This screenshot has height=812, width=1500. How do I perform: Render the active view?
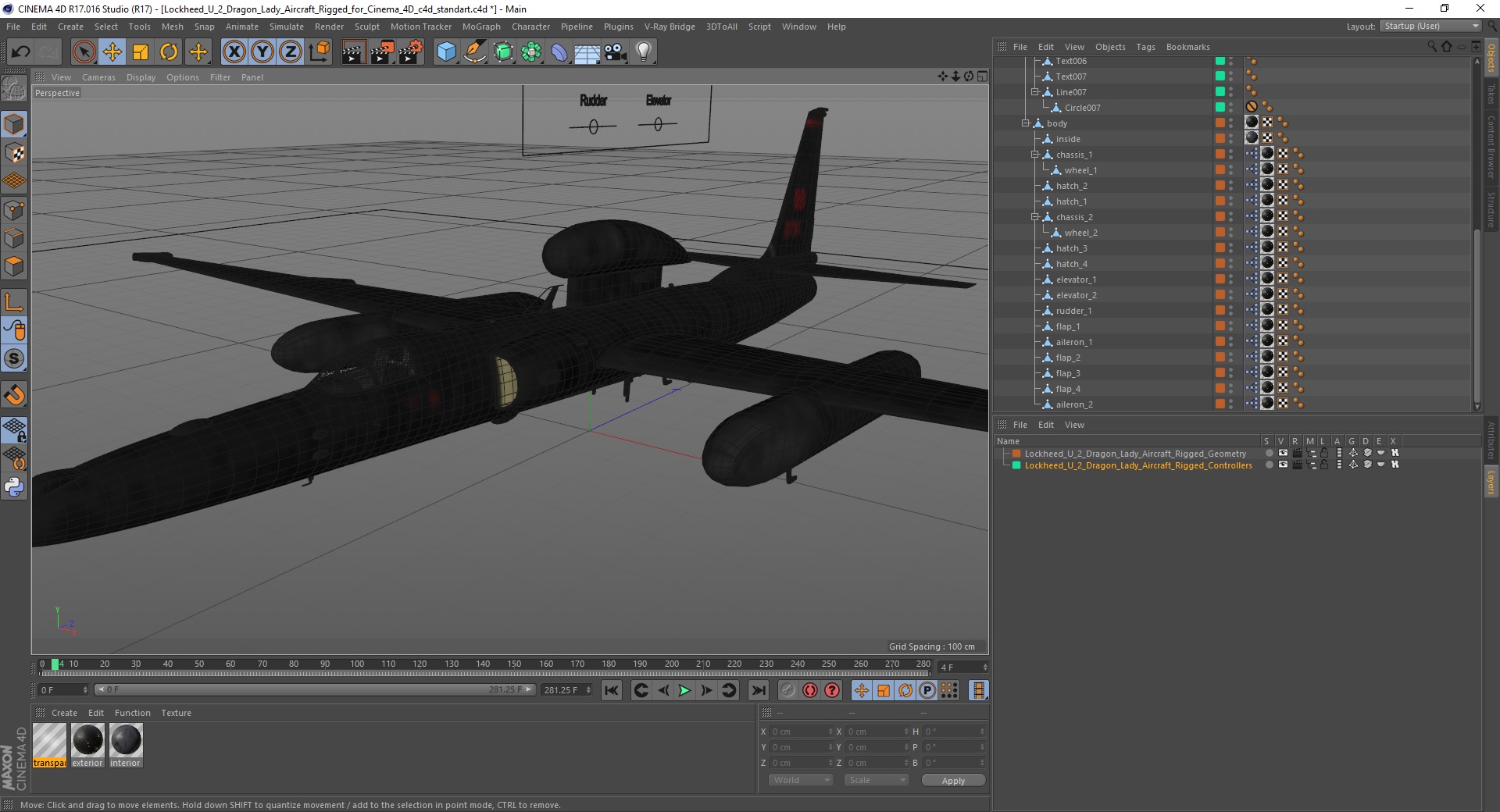click(x=353, y=52)
